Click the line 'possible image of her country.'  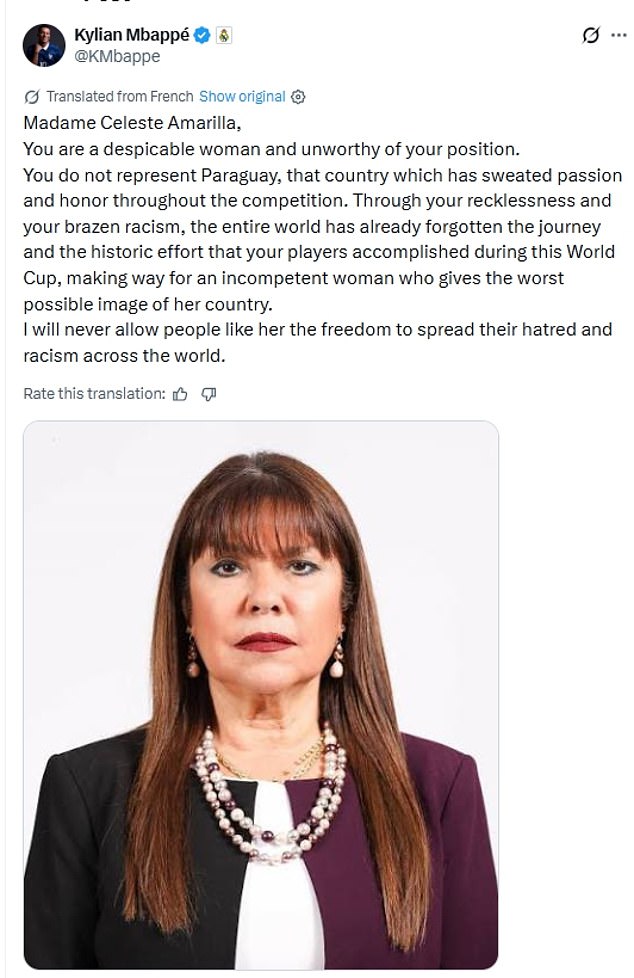point(148,304)
